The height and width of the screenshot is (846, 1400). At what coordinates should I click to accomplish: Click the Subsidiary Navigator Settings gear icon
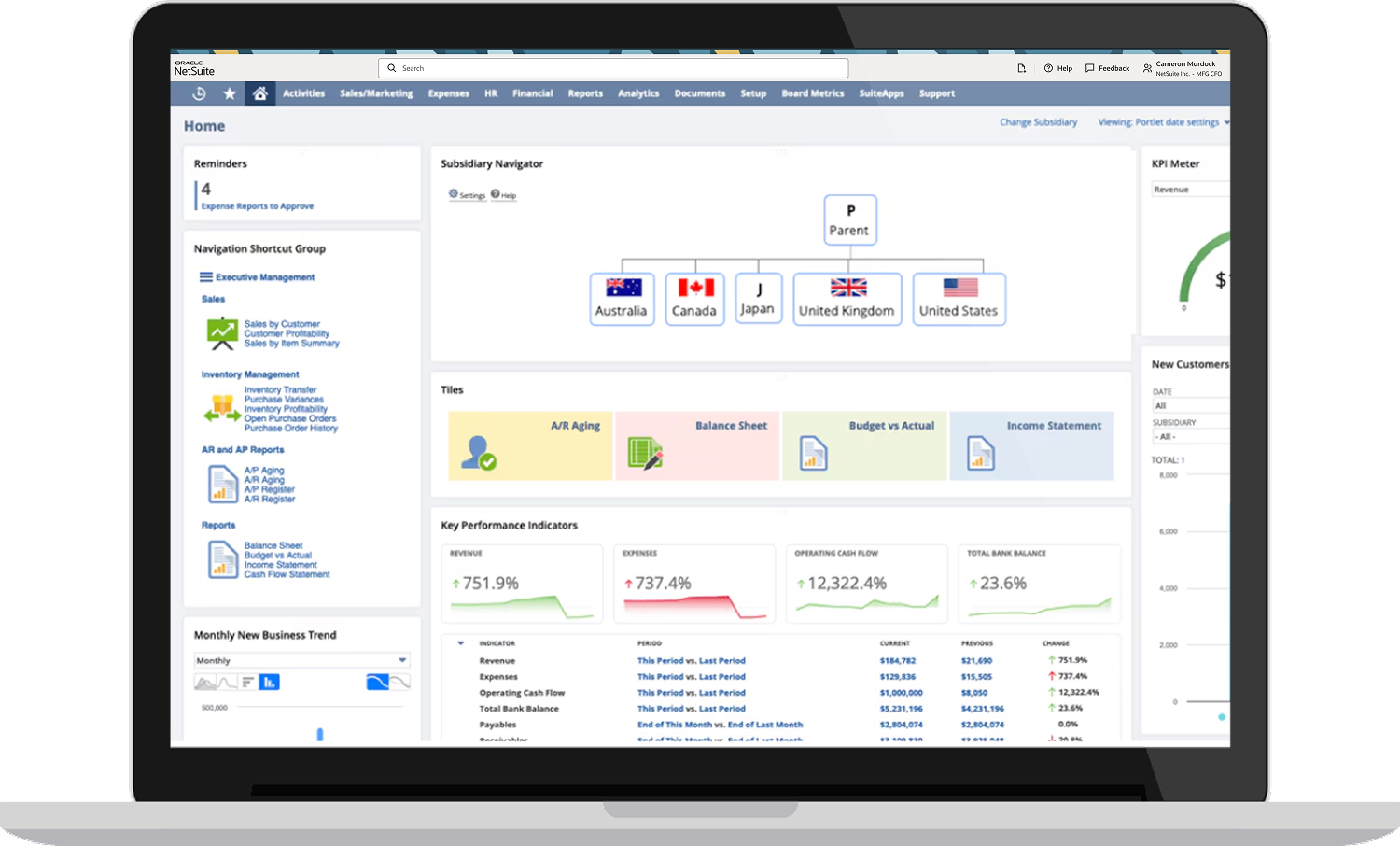454,194
